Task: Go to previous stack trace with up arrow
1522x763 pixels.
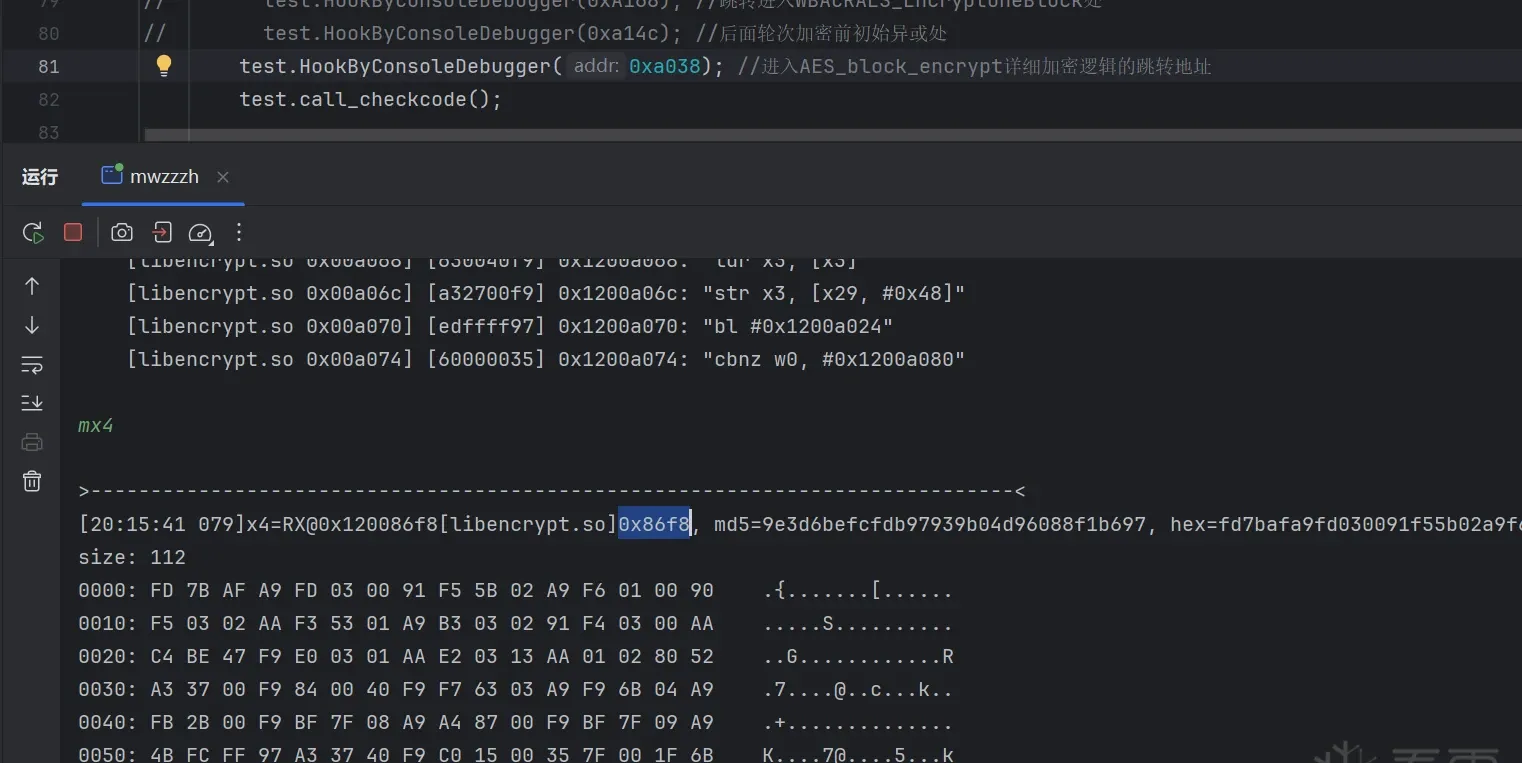Action: (x=32, y=287)
